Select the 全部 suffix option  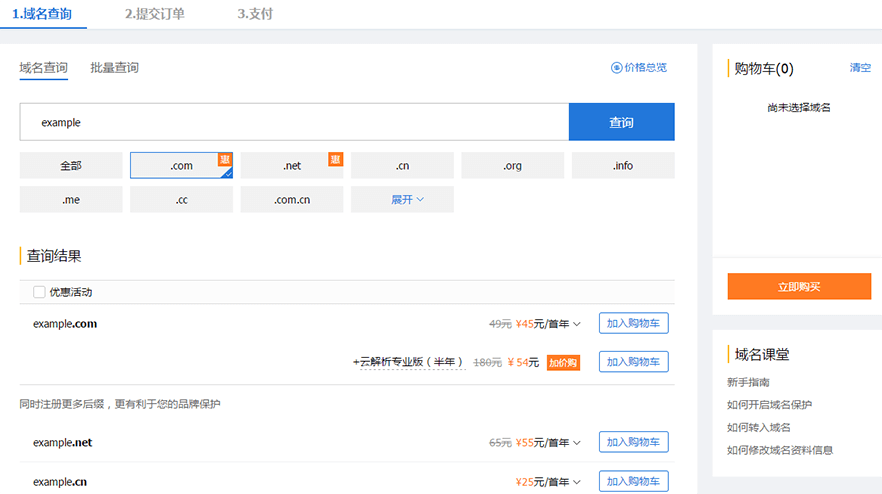point(70,166)
